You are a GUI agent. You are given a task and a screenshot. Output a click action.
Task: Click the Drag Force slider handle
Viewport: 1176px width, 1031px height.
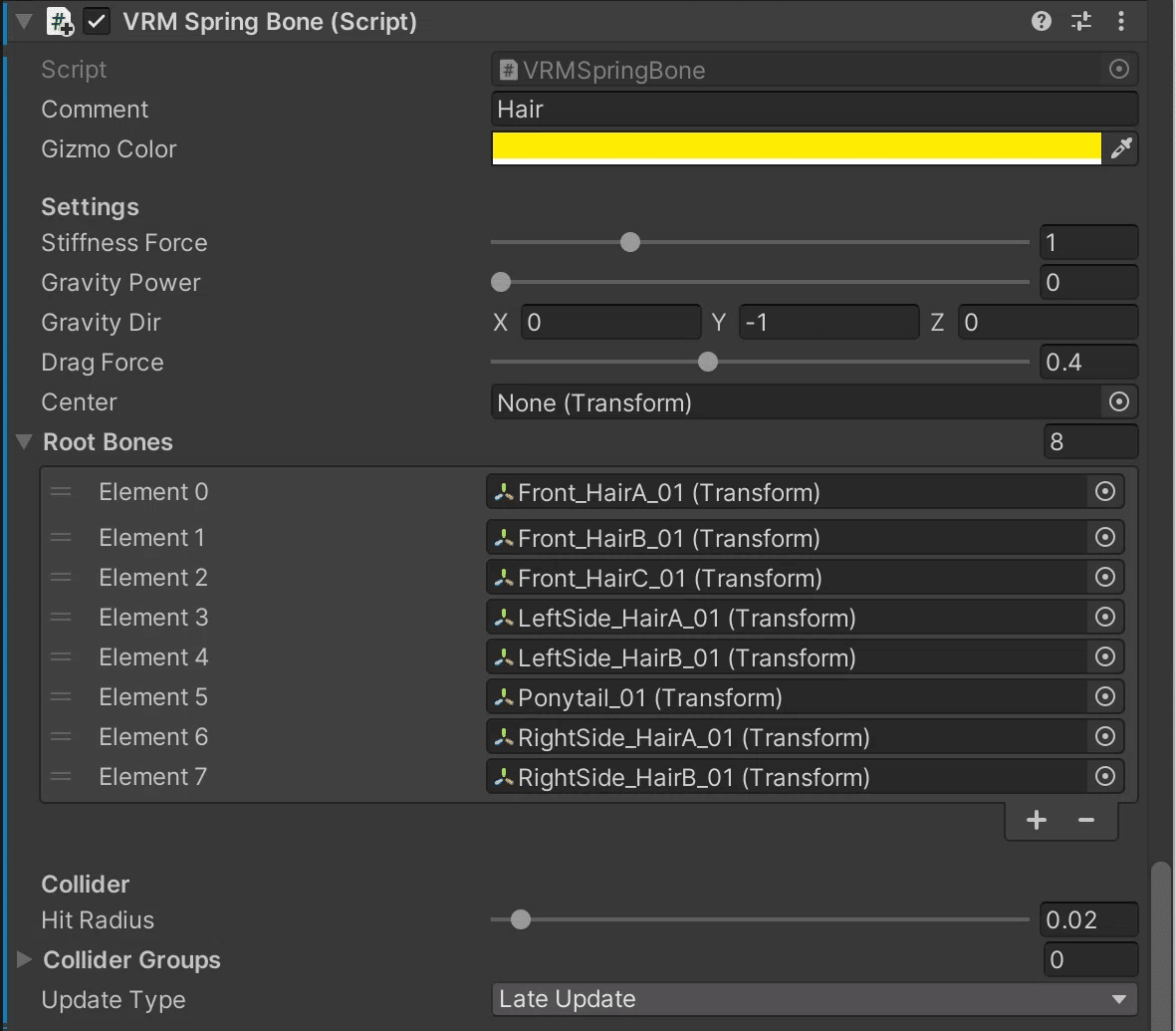coord(708,363)
